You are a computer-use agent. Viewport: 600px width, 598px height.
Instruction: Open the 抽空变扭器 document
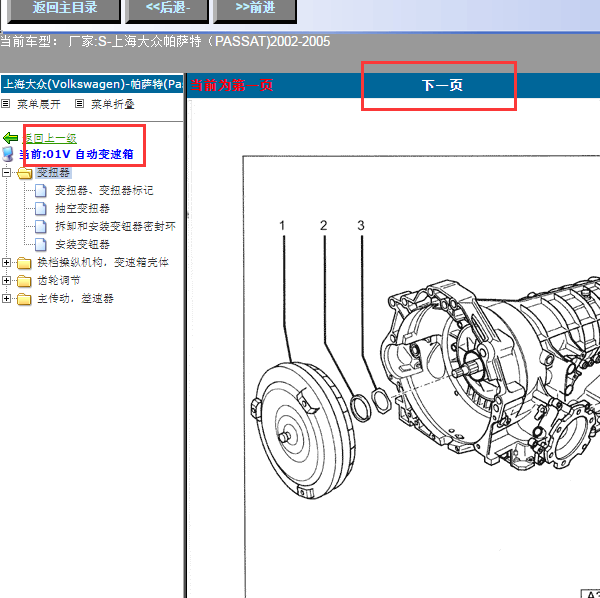82,209
